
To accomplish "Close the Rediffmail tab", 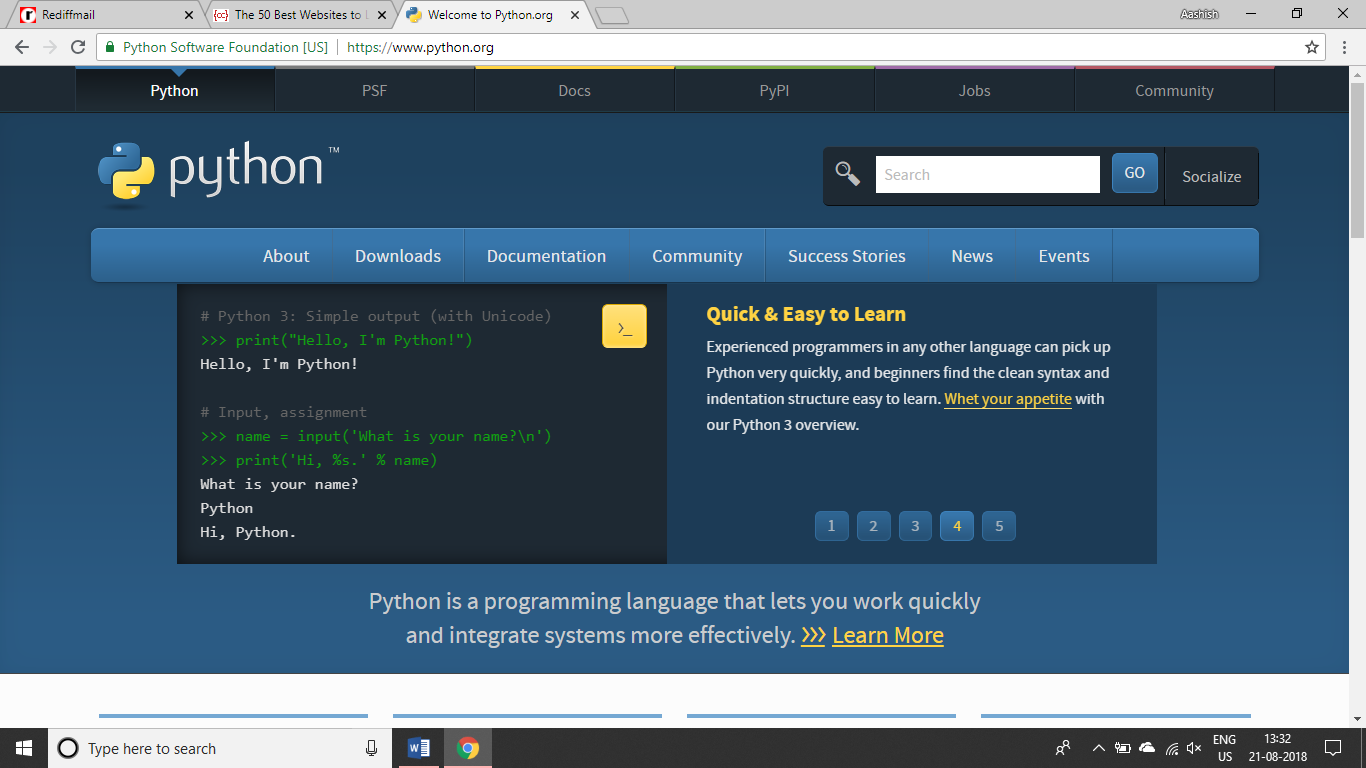I will [x=190, y=15].
